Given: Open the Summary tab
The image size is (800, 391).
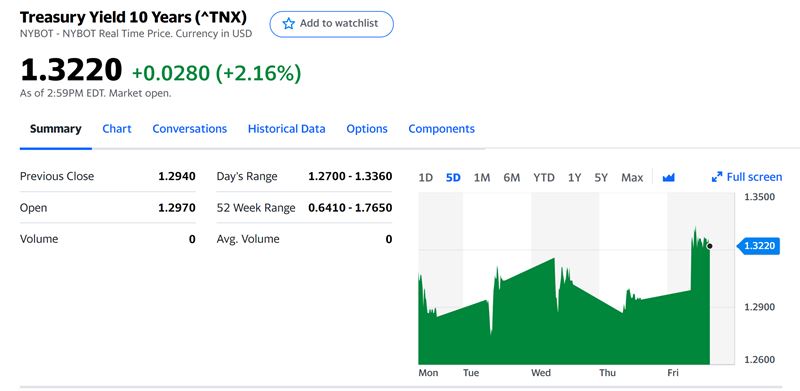Looking at the screenshot, I should (x=56, y=129).
